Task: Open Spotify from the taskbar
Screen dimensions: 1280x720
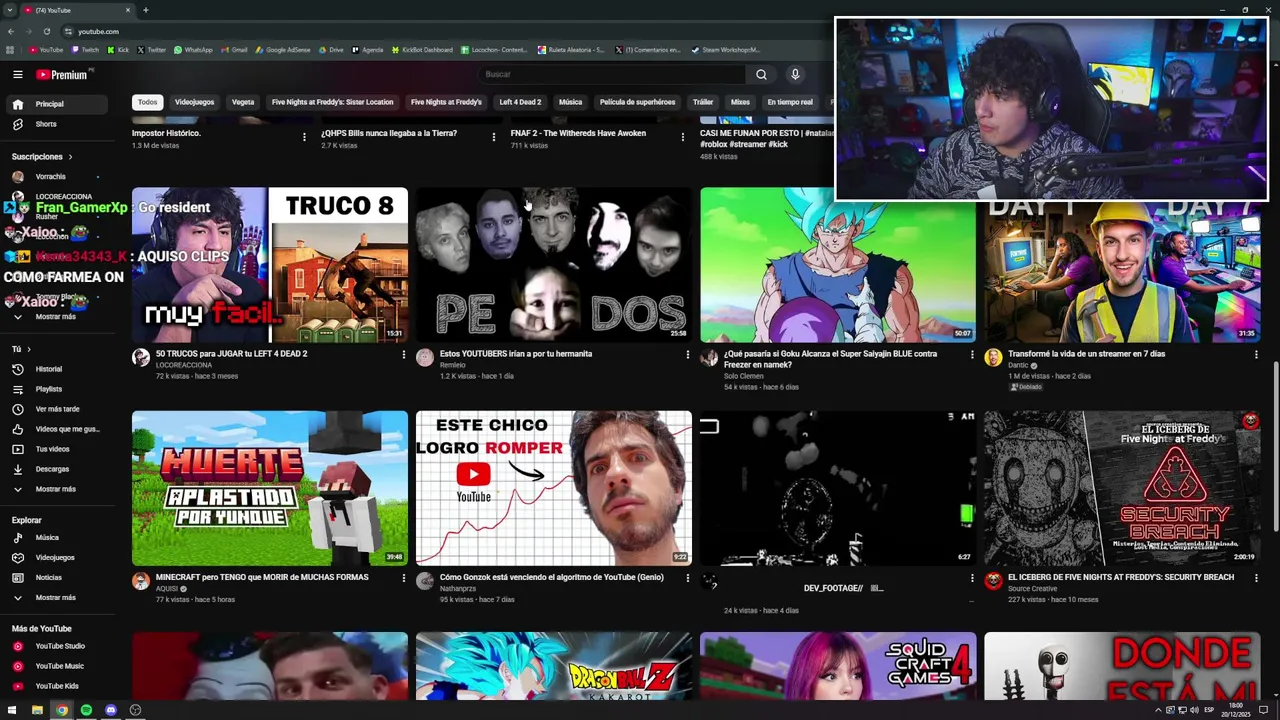Action: pyautogui.click(x=86, y=710)
